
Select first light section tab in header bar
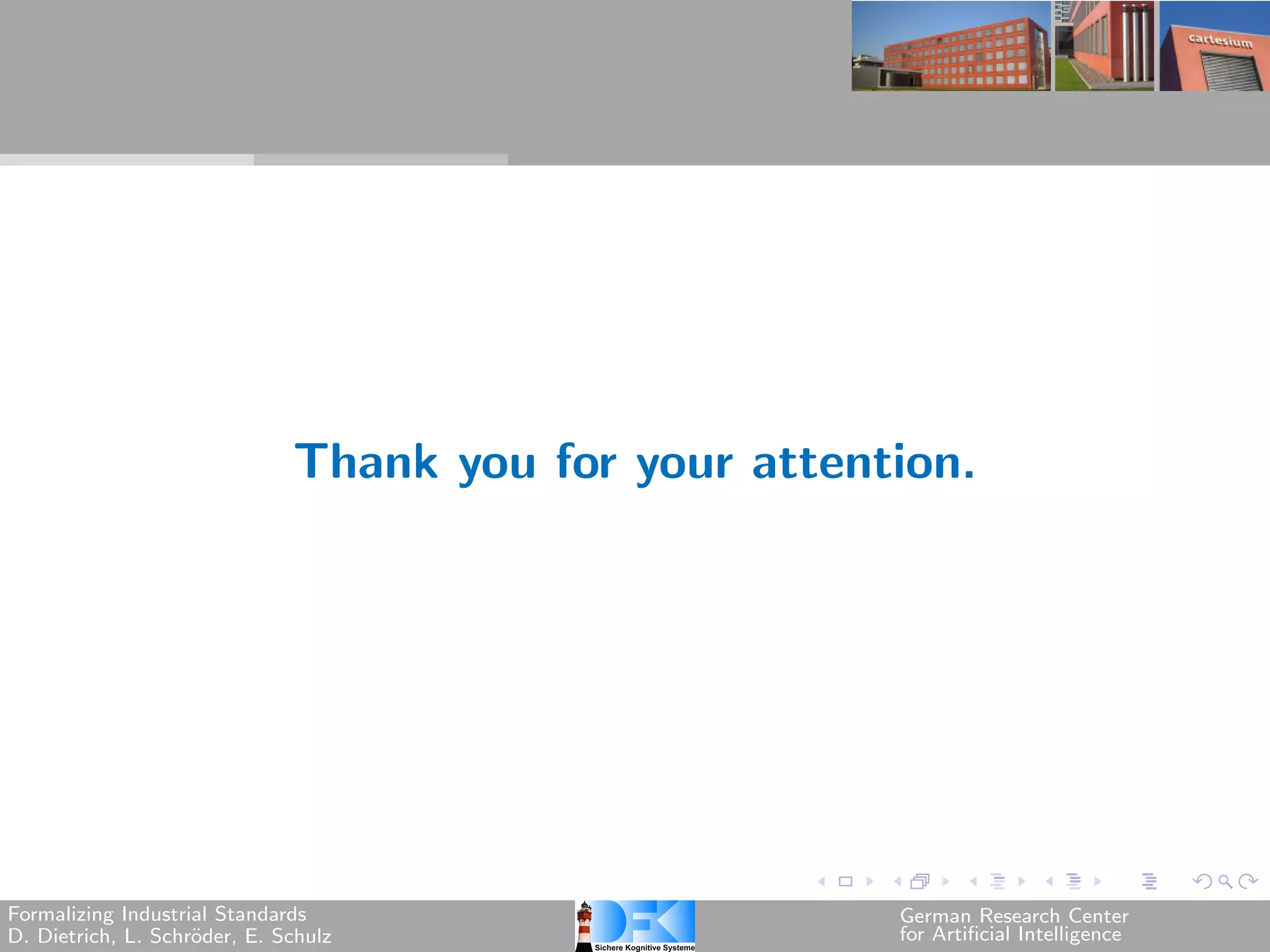[x=127, y=160]
